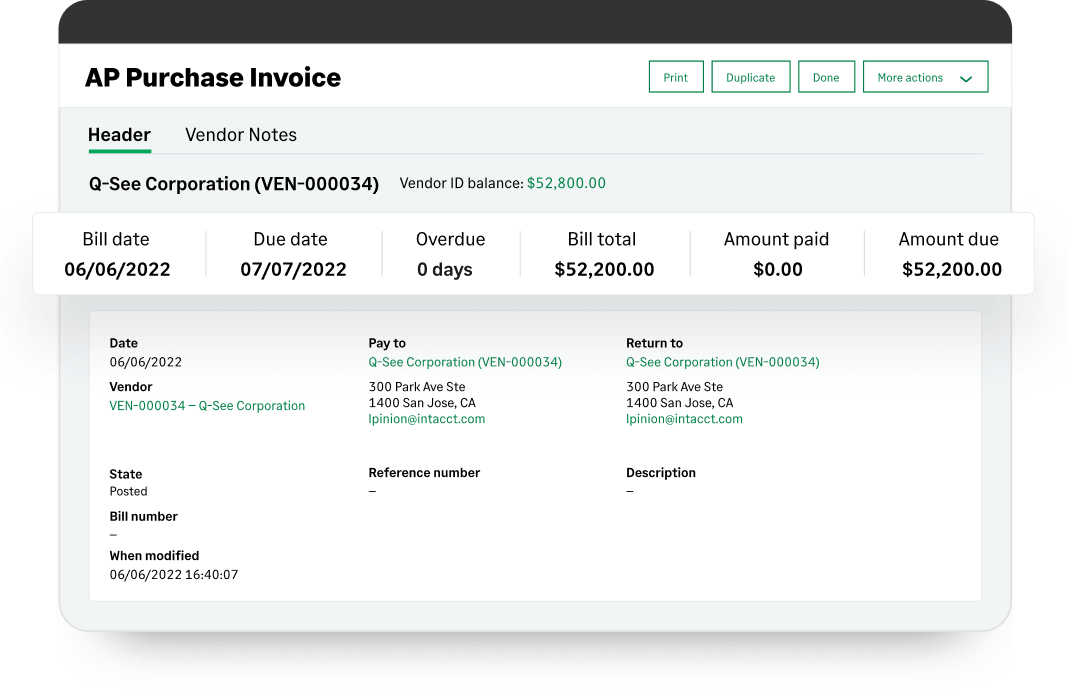Open the Vendor ID balance $52,800.00 link
This screenshot has height=691, width=1068.
coord(566,183)
